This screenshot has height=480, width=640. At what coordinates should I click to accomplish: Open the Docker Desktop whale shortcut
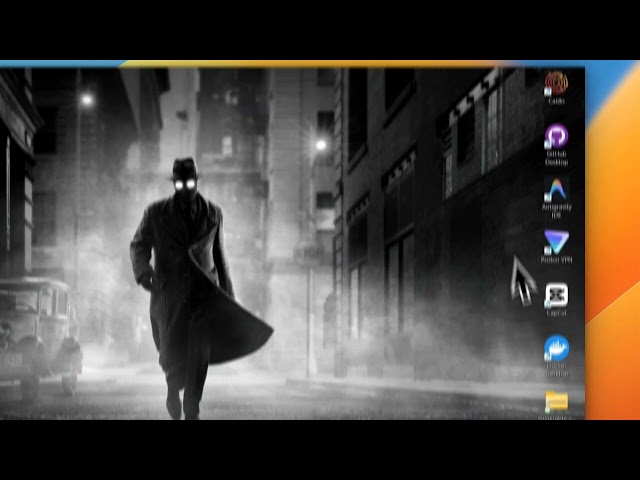click(556, 348)
